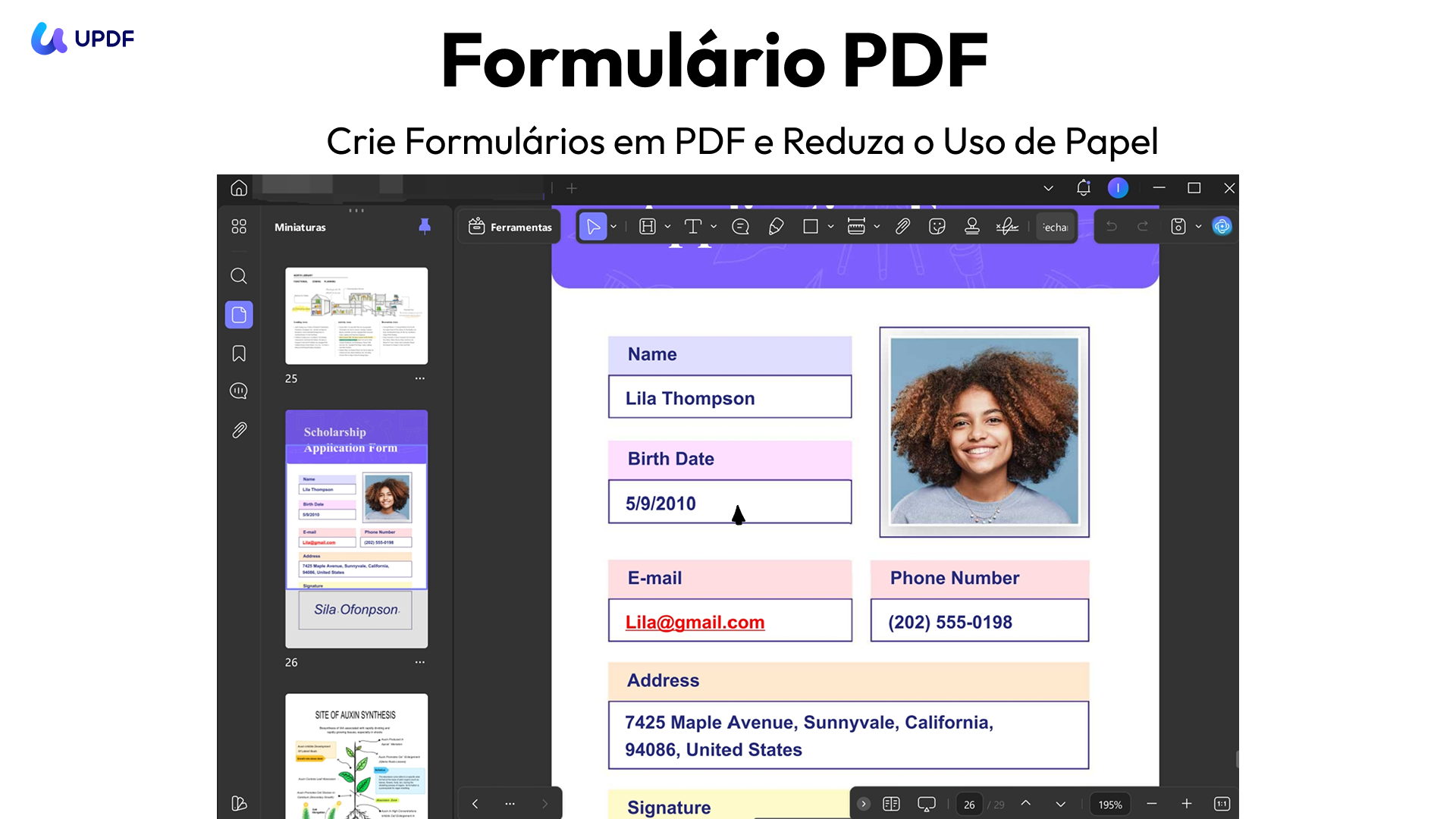Open the search panel magnifier
The height and width of the screenshot is (819, 1456).
(x=239, y=276)
